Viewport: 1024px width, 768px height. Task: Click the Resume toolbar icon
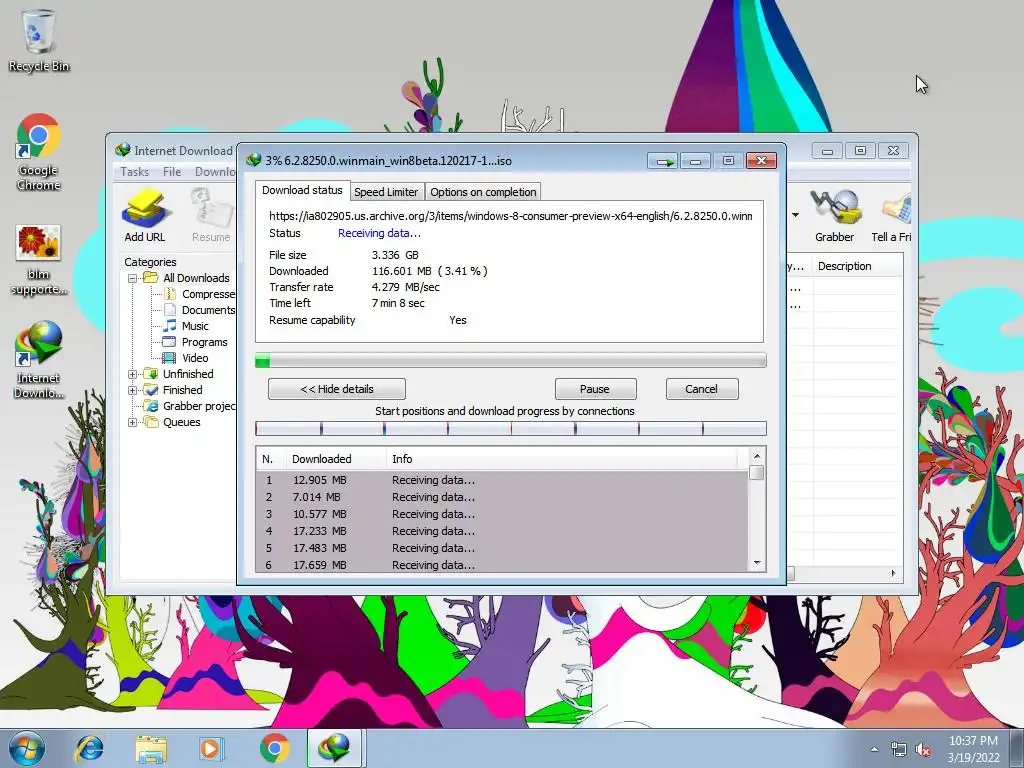click(x=211, y=216)
